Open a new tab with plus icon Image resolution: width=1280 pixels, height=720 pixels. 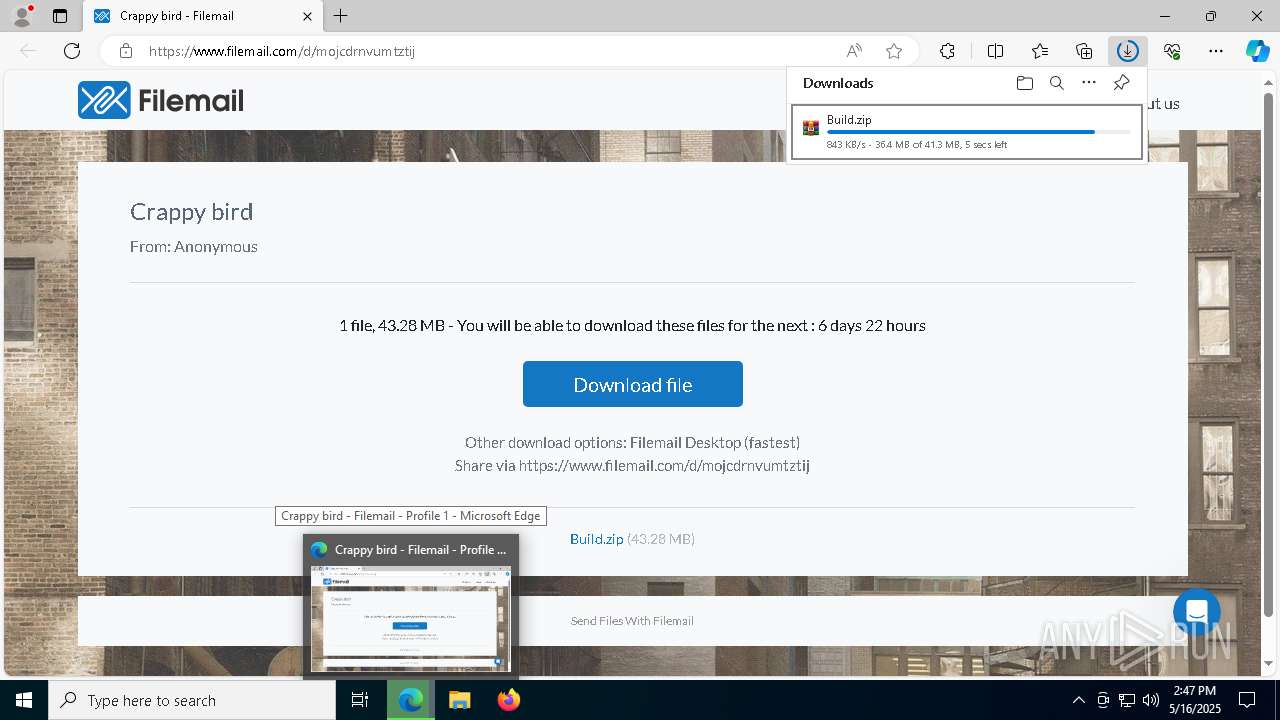(x=341, y=16)
